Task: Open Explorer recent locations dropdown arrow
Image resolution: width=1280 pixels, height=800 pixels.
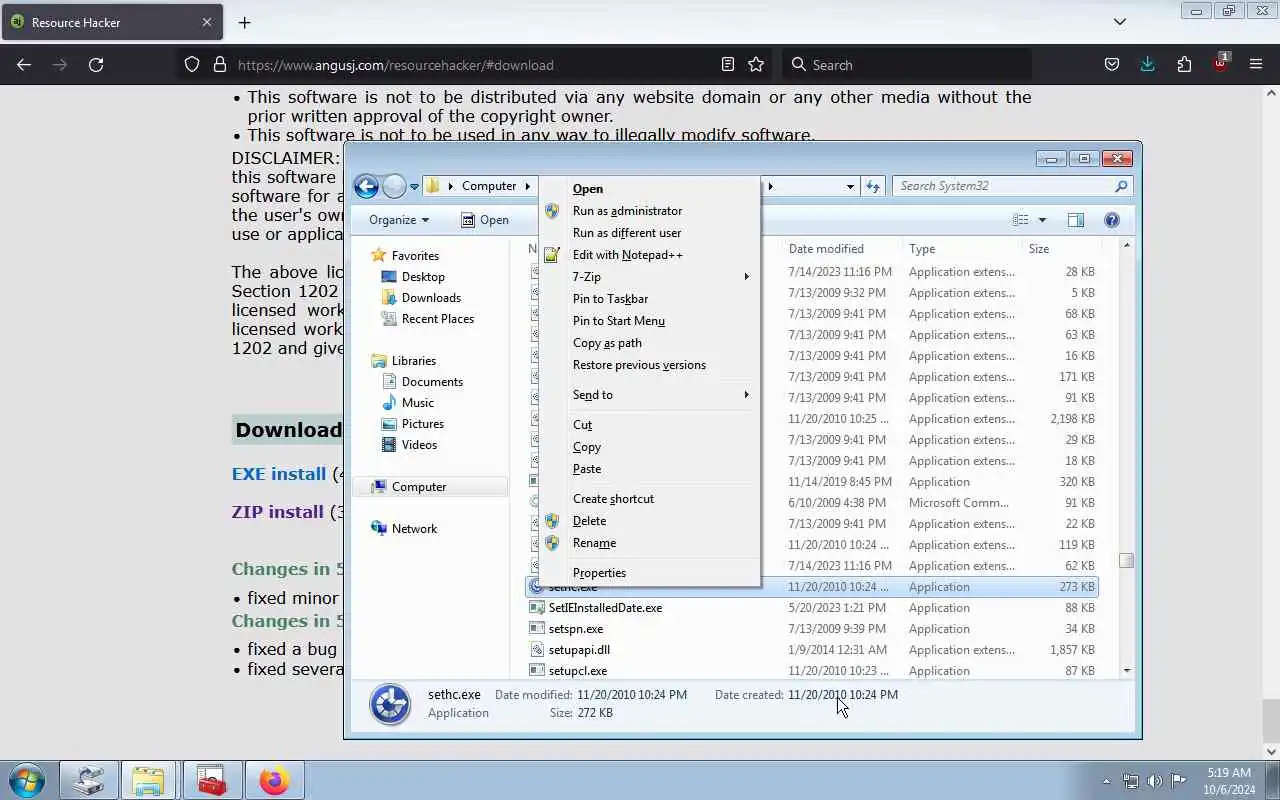Action: tap(414, 187)
